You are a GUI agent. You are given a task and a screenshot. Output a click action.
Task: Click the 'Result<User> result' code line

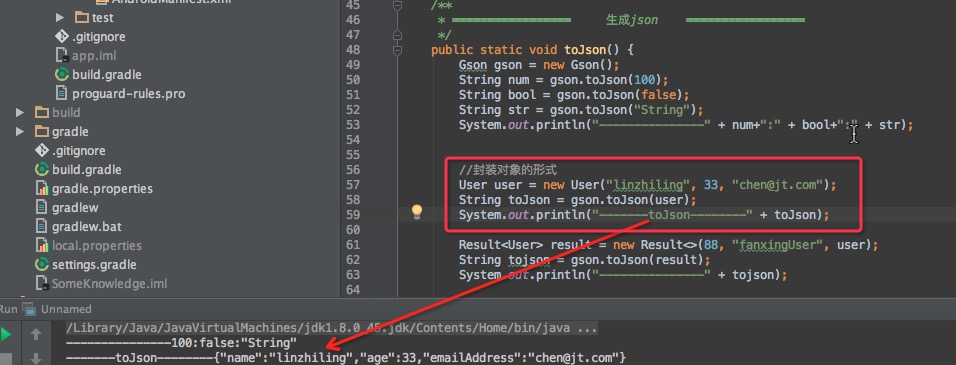click(668, 245)
